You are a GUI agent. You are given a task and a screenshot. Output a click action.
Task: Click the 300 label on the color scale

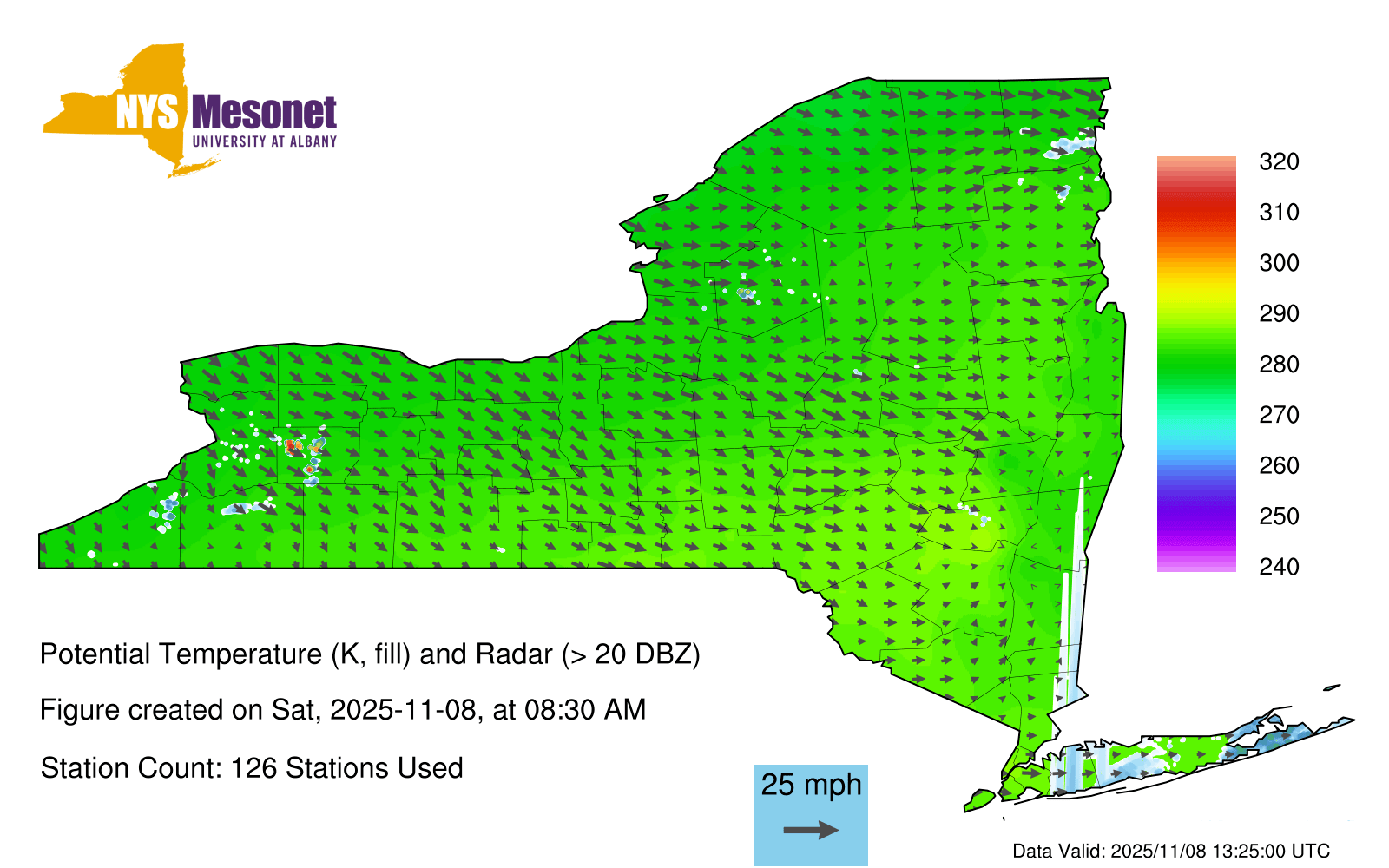pyautogui.click(x=1279, y=263)
